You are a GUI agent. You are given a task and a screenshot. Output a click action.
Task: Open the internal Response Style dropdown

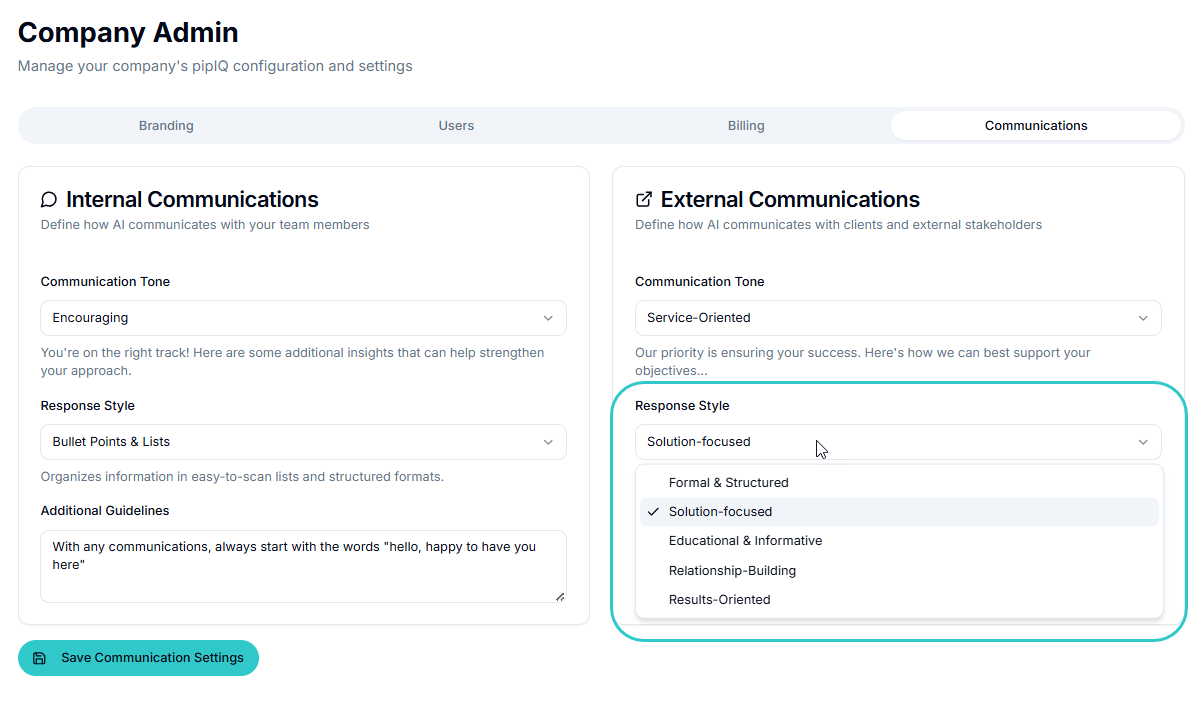coord(303,442)
